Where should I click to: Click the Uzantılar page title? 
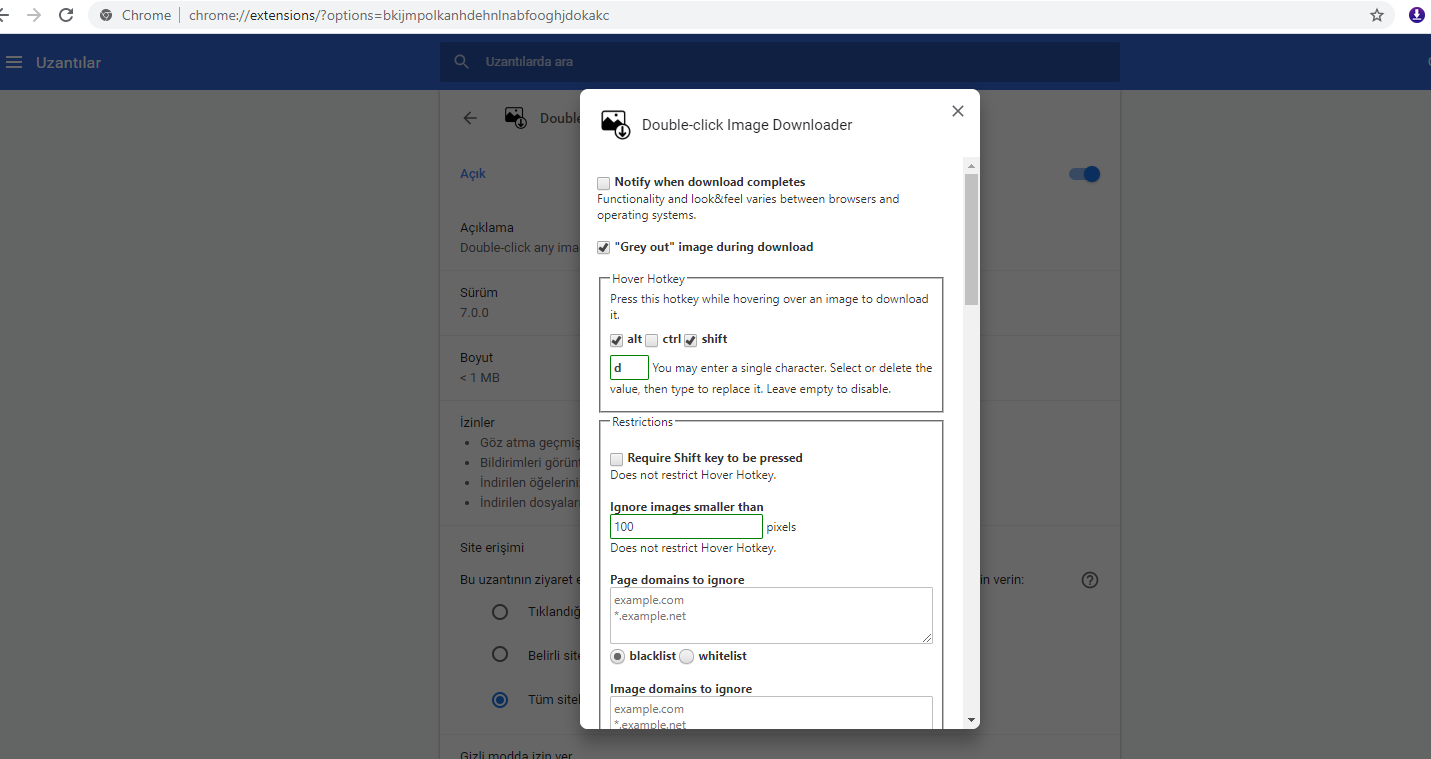[x=68, y=62]
